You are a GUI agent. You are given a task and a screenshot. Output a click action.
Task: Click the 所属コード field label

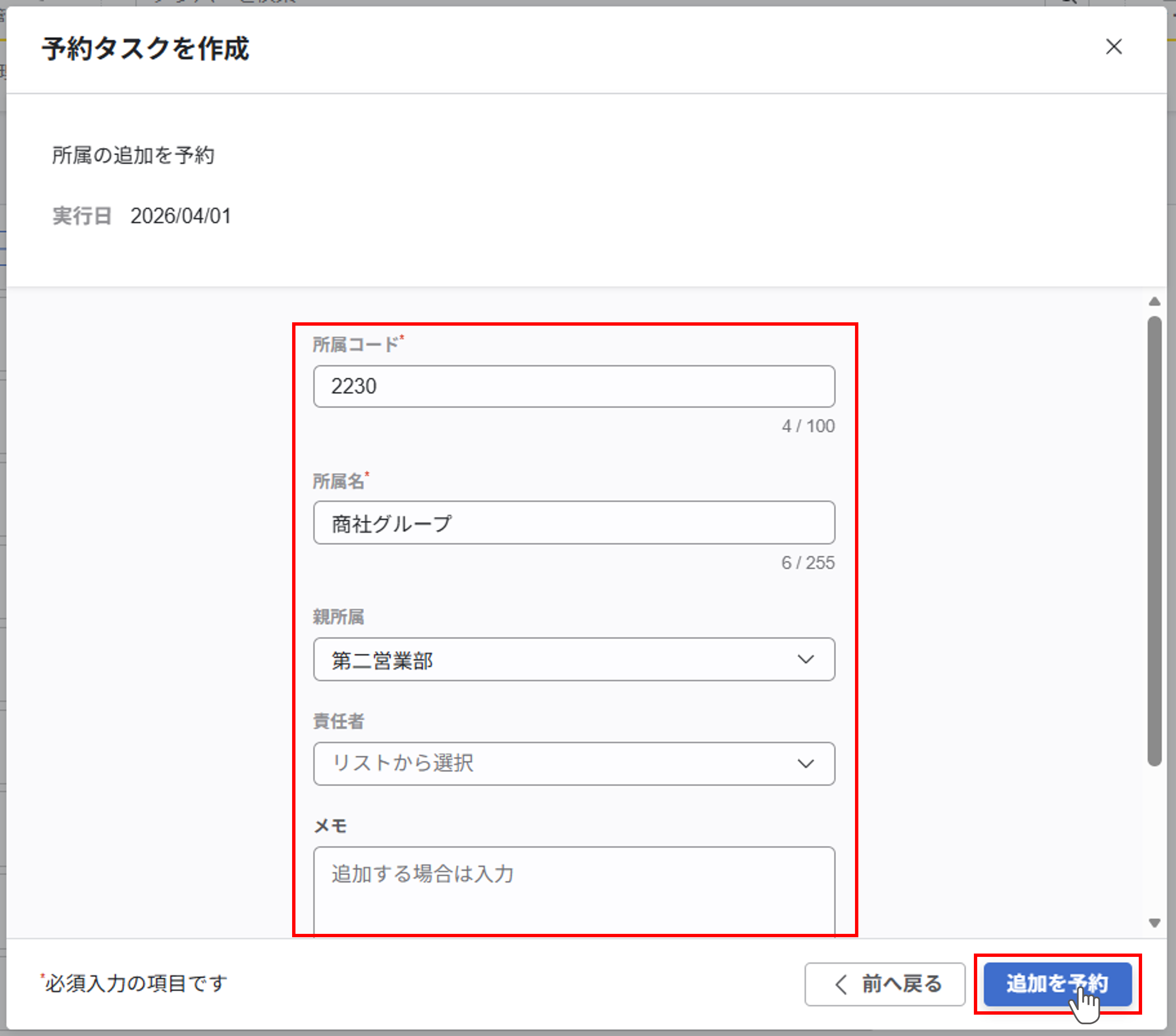tap(356, 345)
